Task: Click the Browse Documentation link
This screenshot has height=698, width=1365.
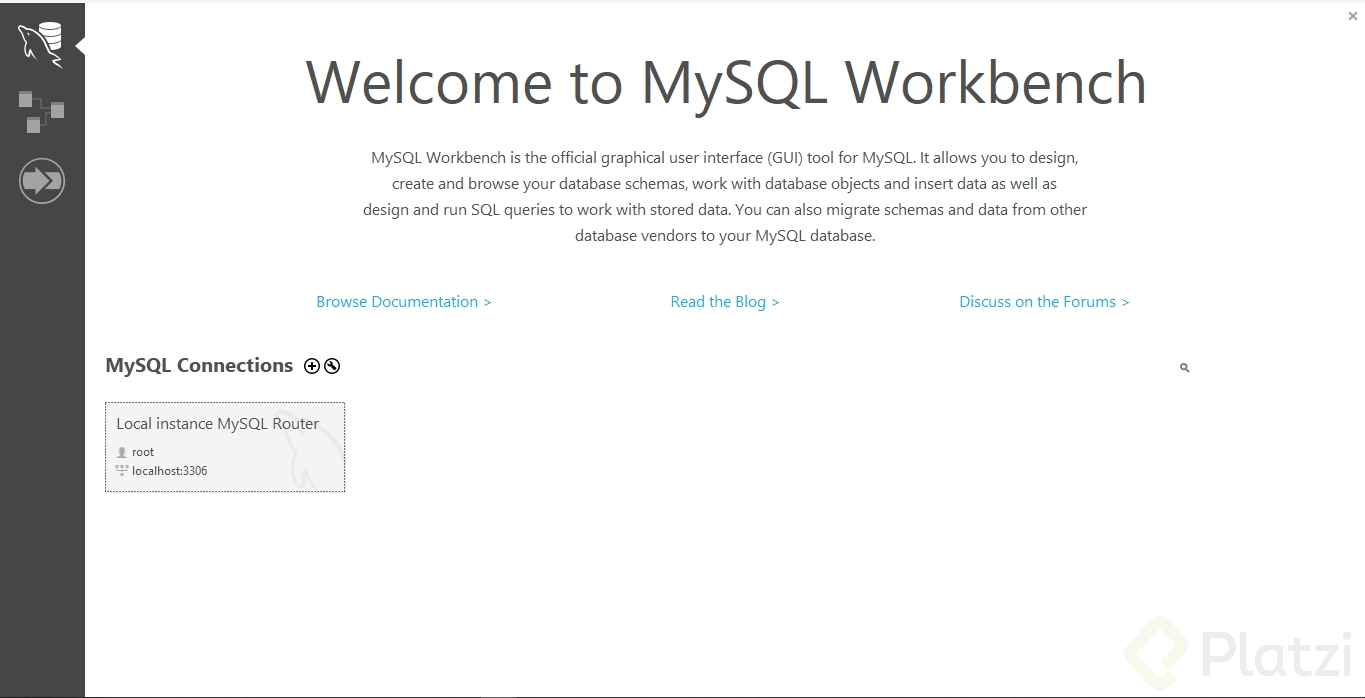Action: tap(404, 302)
